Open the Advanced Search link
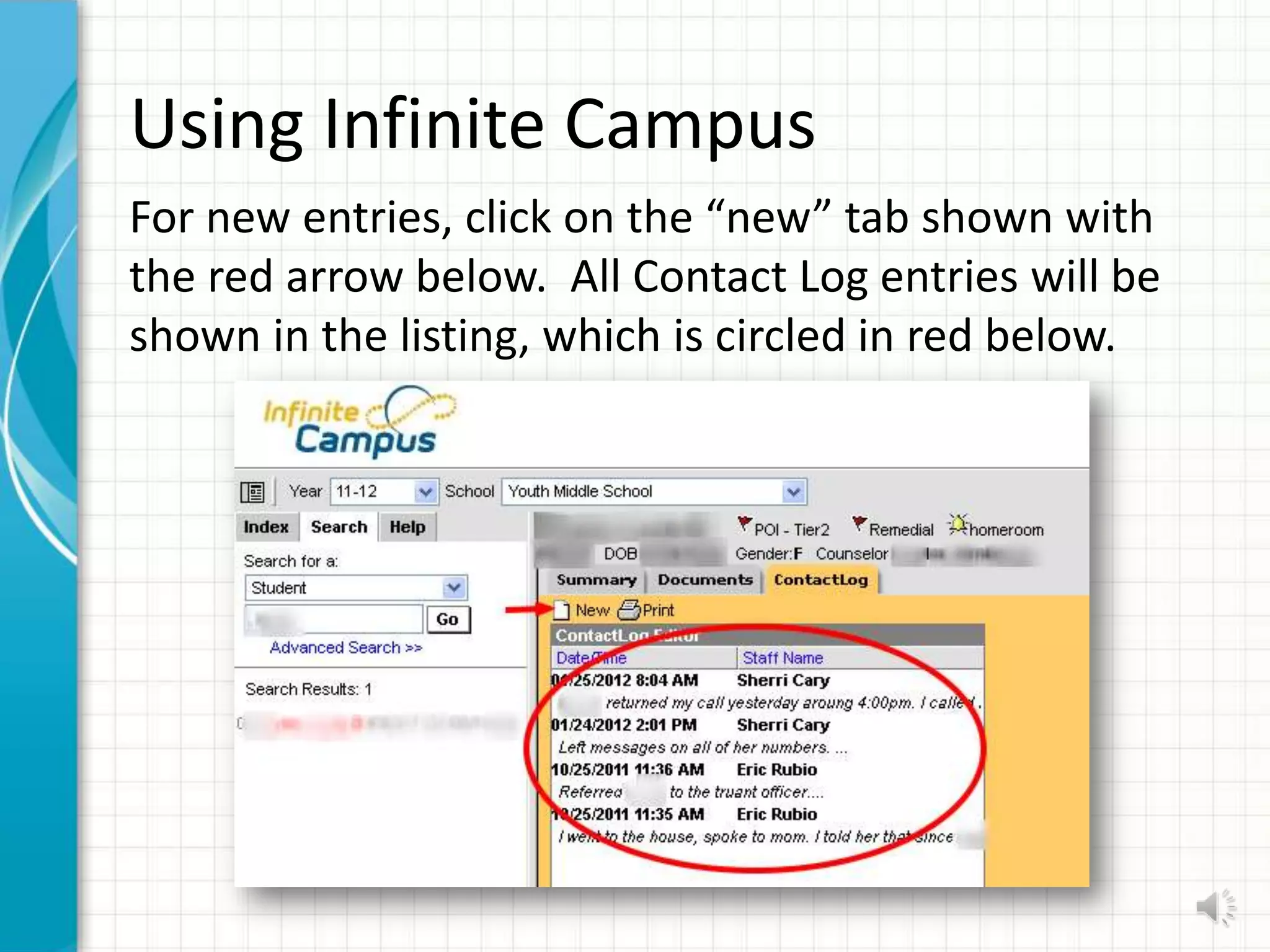 click(346, 648)
